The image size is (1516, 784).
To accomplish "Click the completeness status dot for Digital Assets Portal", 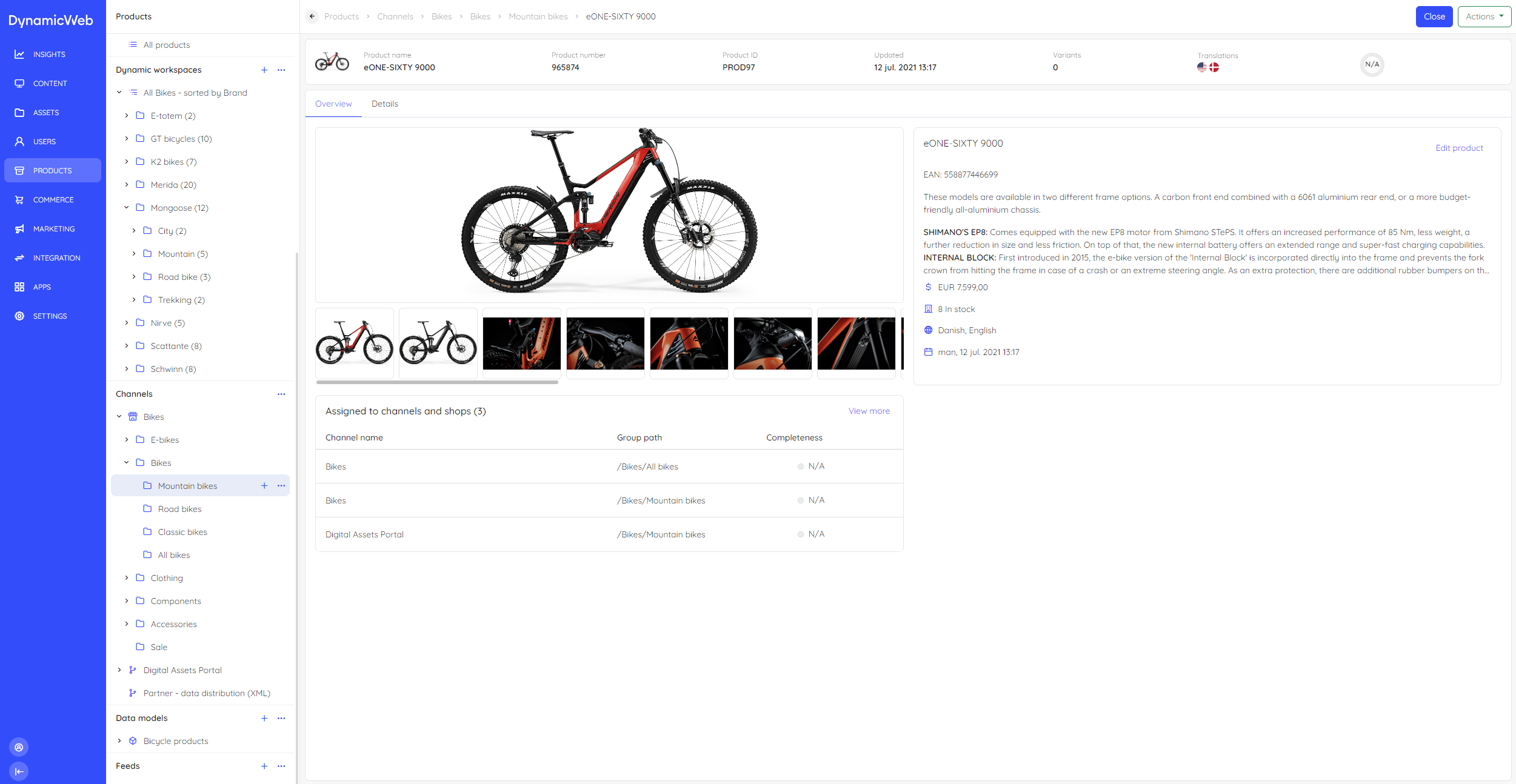I will coord(801,534).
